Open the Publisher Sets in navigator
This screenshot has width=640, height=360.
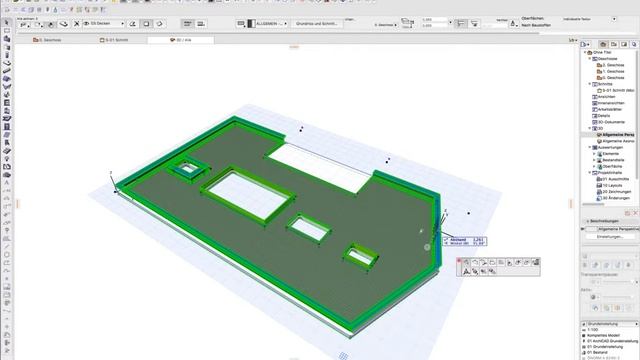(634, 44)
